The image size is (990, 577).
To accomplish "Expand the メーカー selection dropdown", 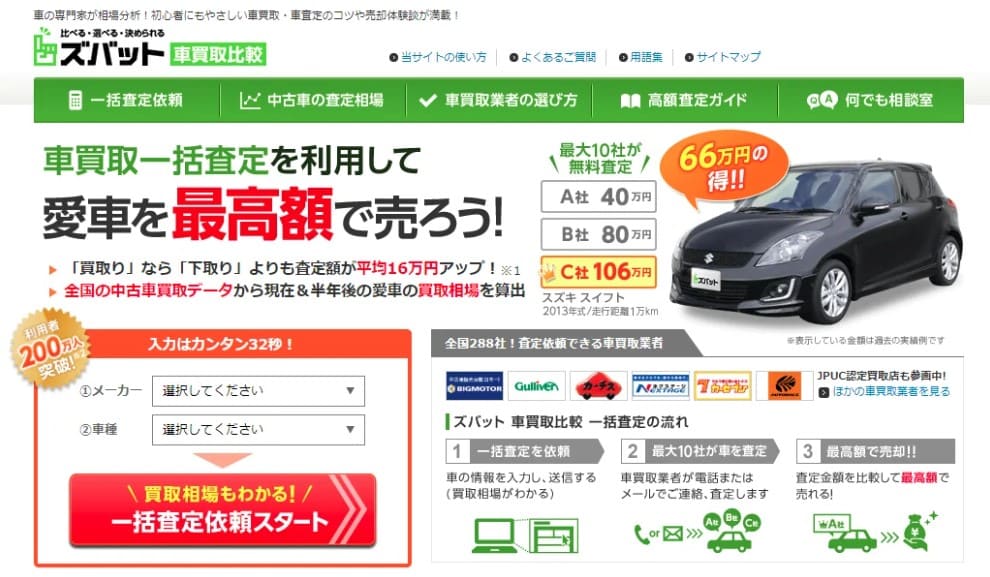I will (258, 391).
